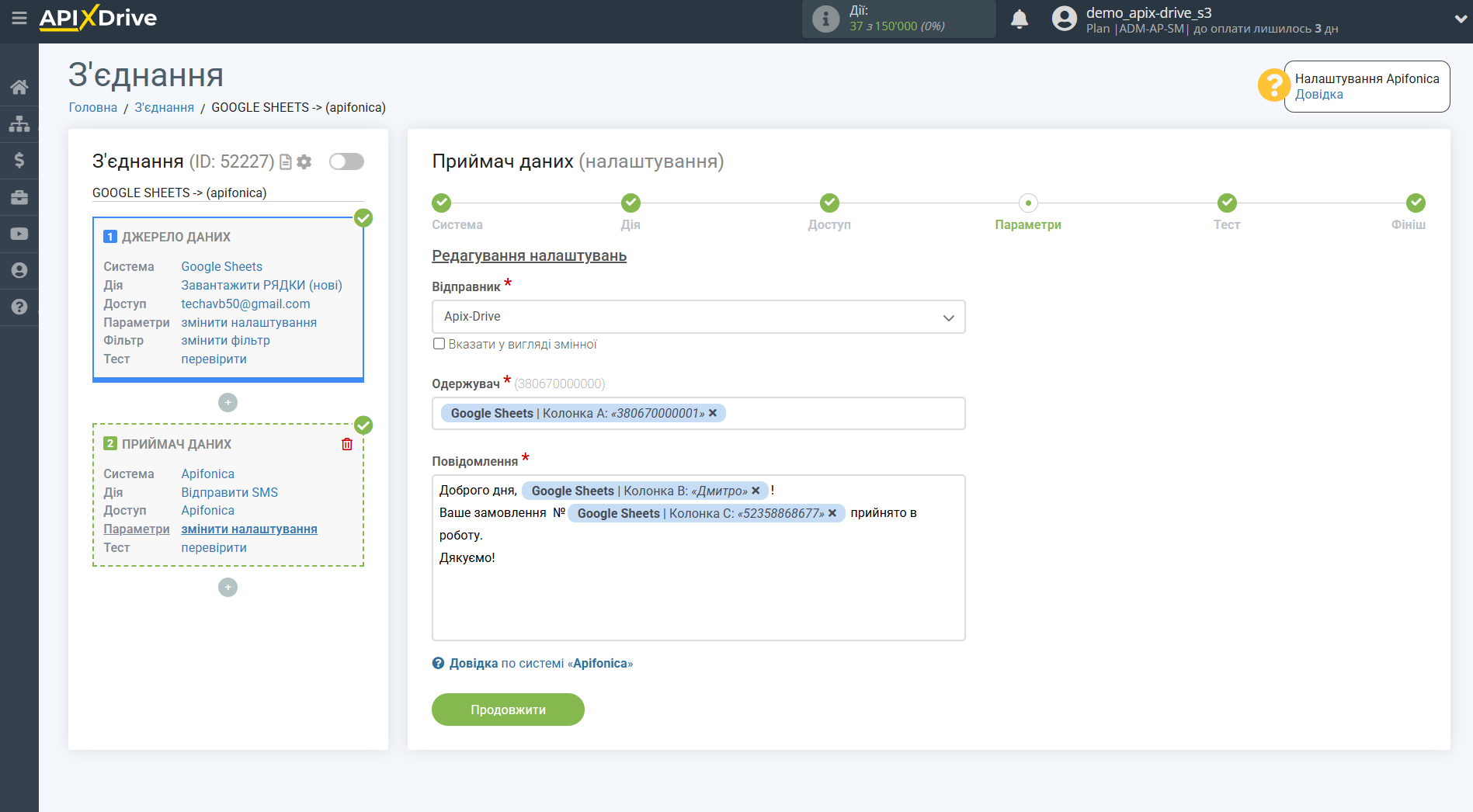
Task: Go to the Тест step
Action: [x=1226, y=203]
